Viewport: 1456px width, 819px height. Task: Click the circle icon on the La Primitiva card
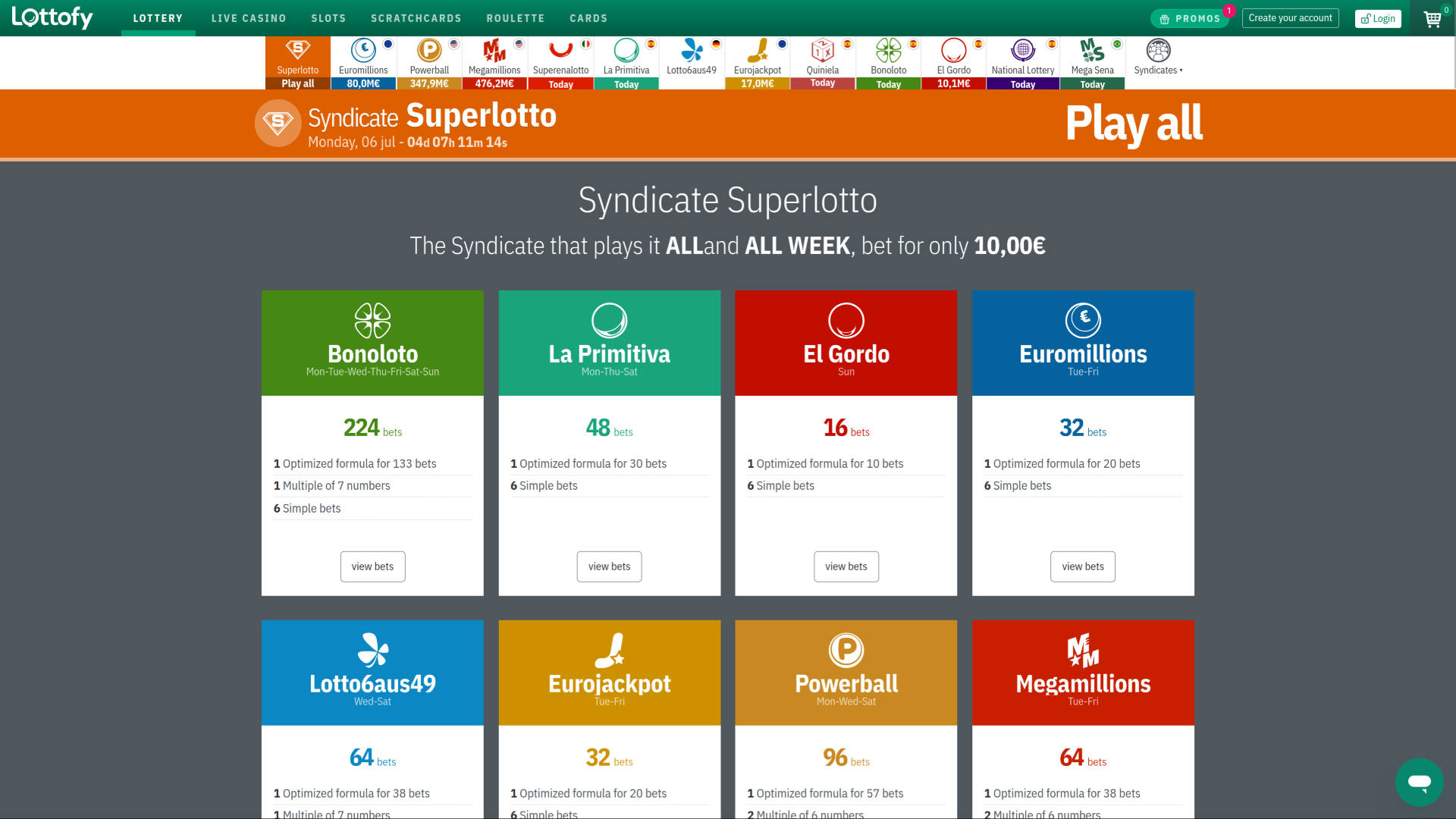tap(610, 321)
